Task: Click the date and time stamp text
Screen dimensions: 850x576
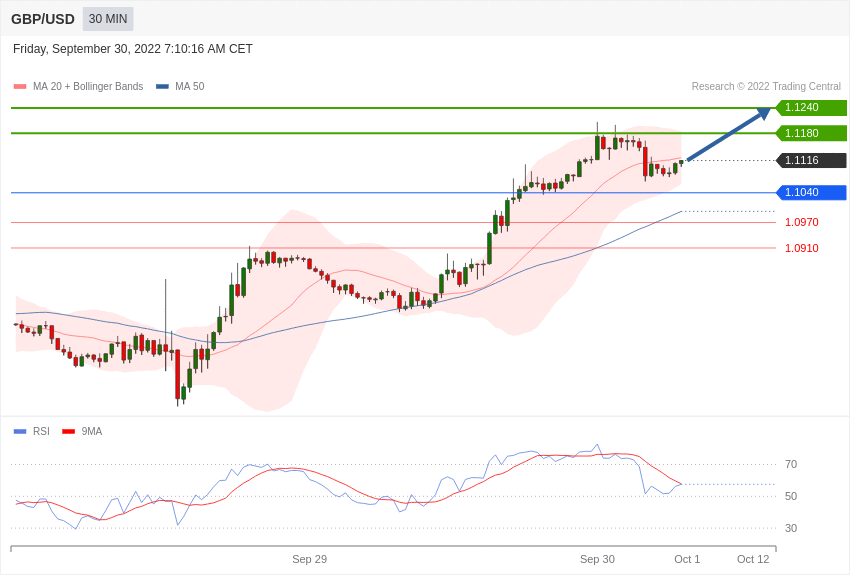Action: pyautogui.click(x=133, y=49)
